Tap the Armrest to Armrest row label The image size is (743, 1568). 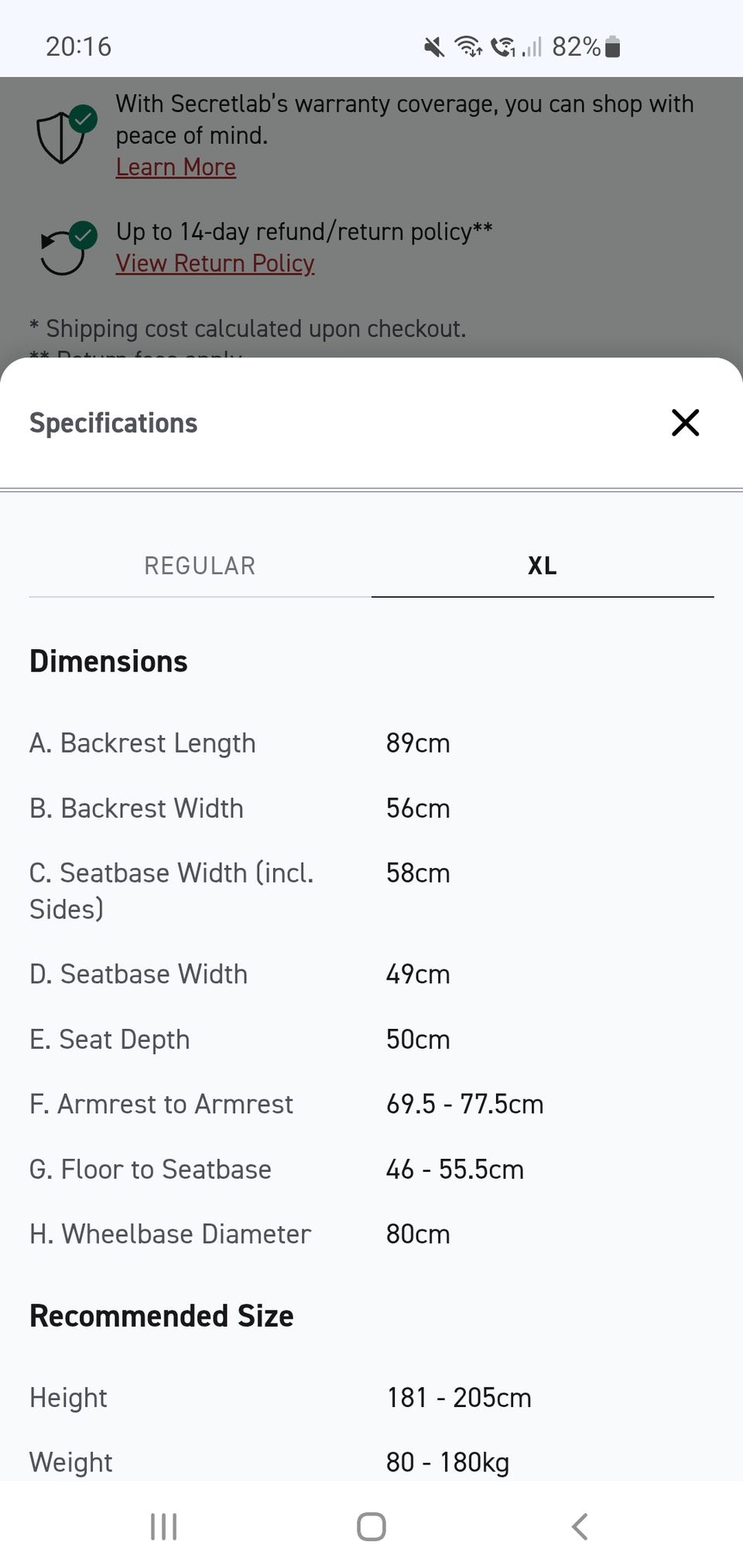coord(161,1104)
